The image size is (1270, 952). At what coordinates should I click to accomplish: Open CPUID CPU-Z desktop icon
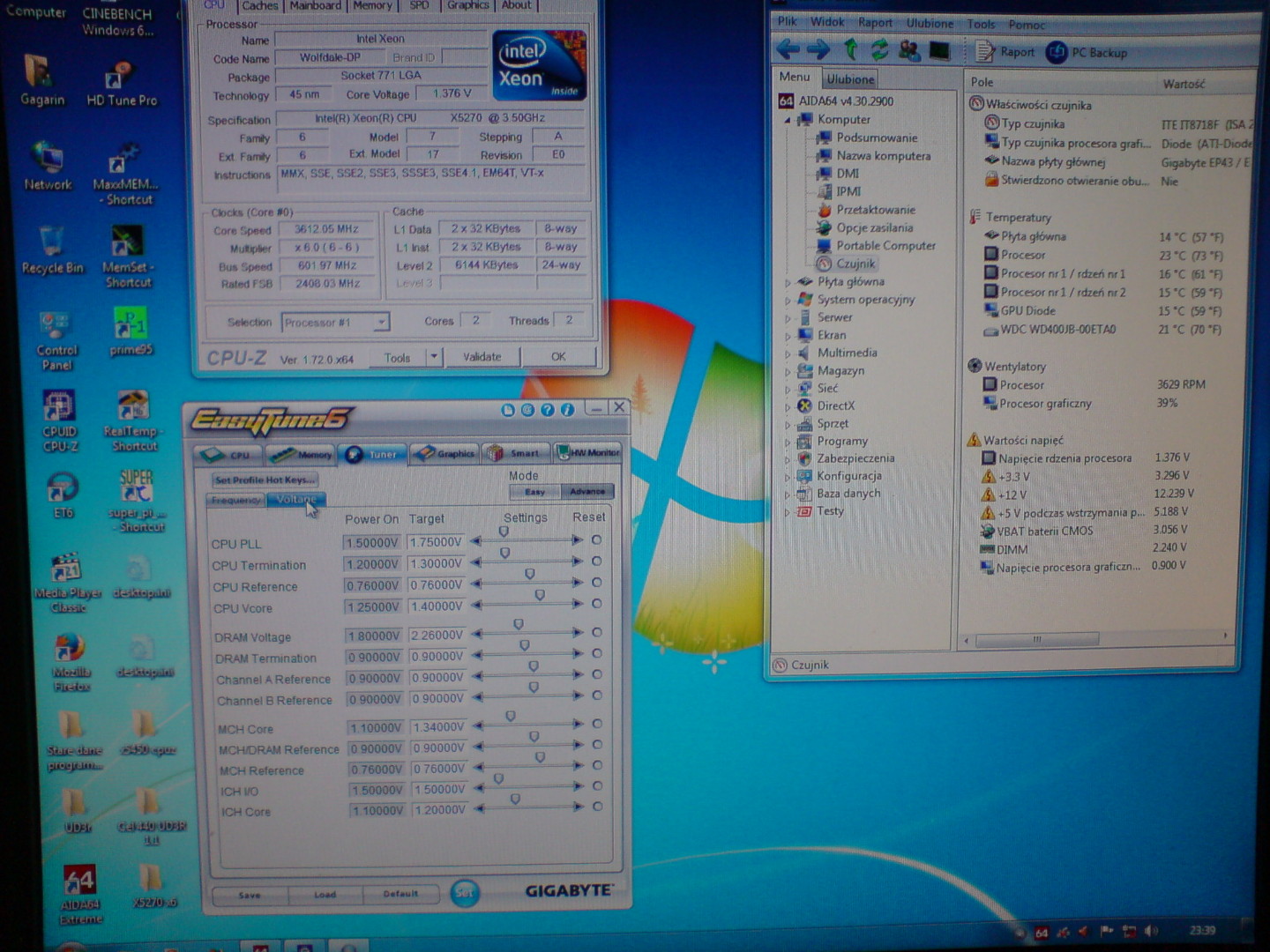tap(59, 420)
